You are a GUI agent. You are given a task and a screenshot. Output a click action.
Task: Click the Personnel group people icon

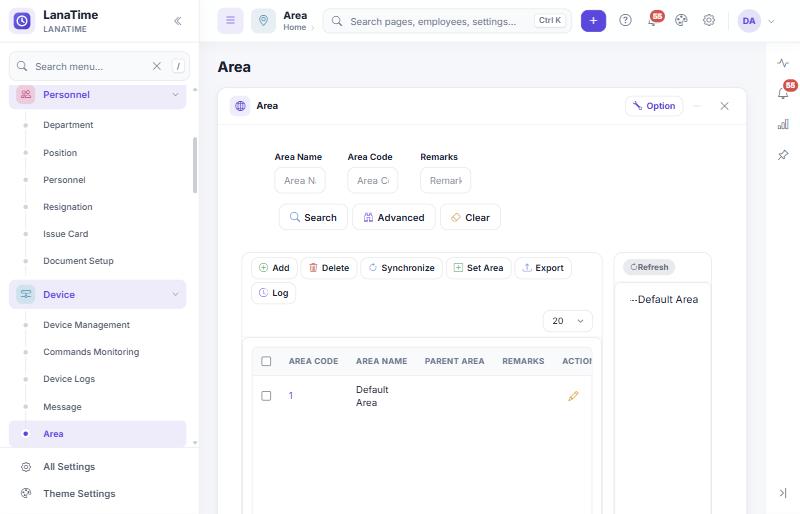[26, 94]
